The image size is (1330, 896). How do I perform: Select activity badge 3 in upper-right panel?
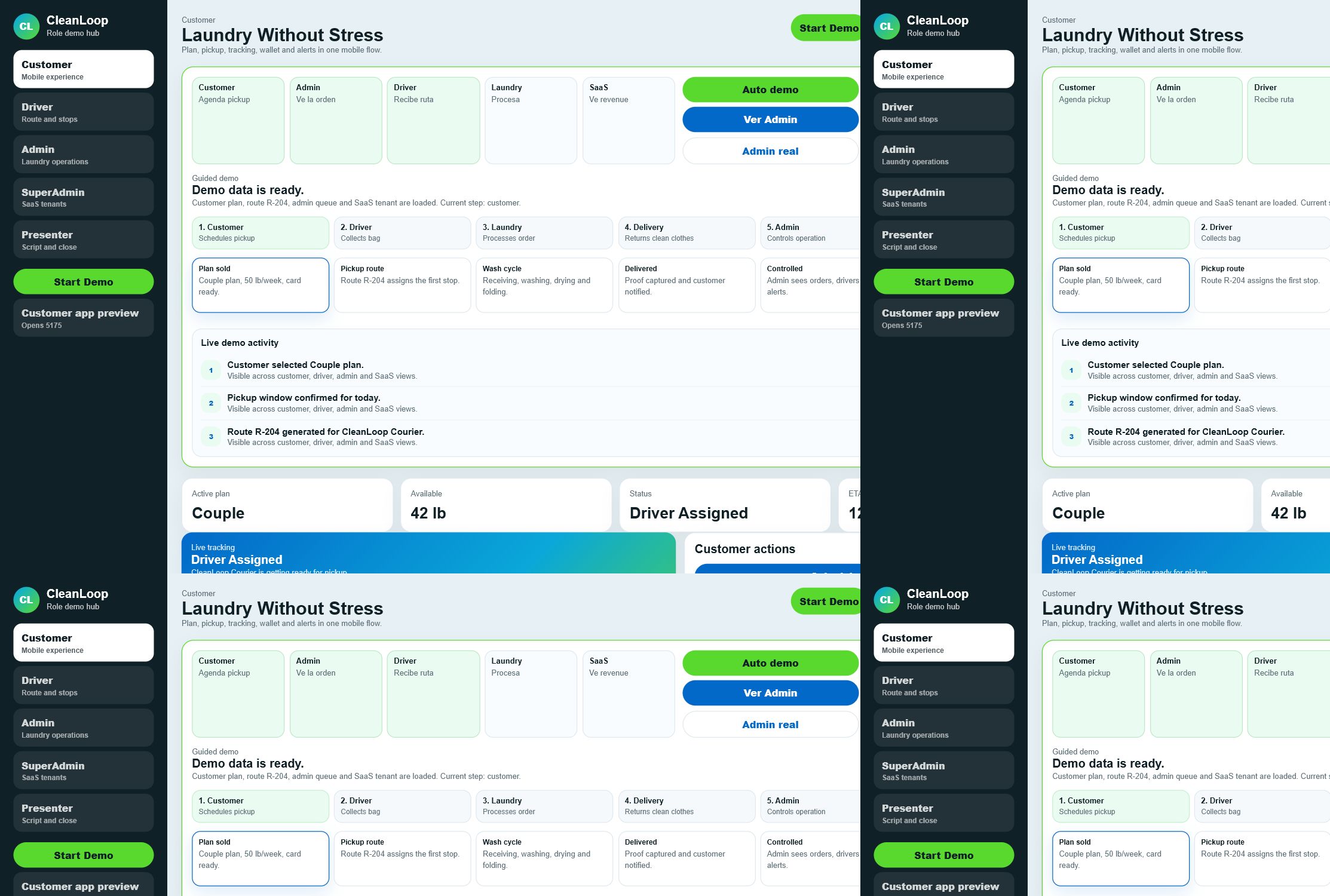[1071, 437]
